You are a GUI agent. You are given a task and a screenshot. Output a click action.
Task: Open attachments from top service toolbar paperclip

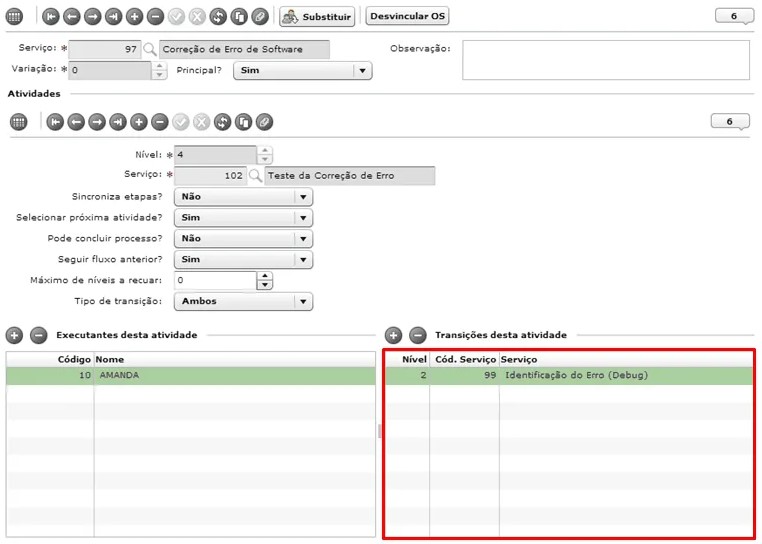(260, 17)
